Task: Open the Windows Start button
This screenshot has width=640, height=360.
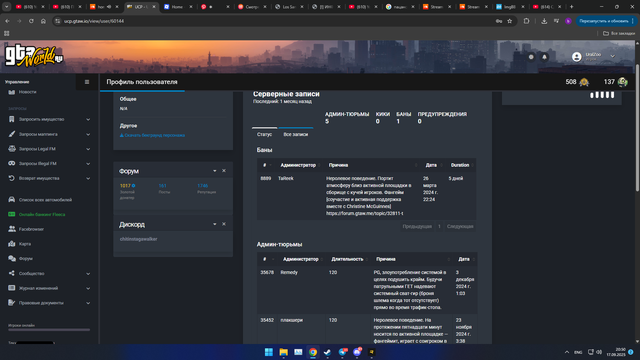Action: pos(269,352)
